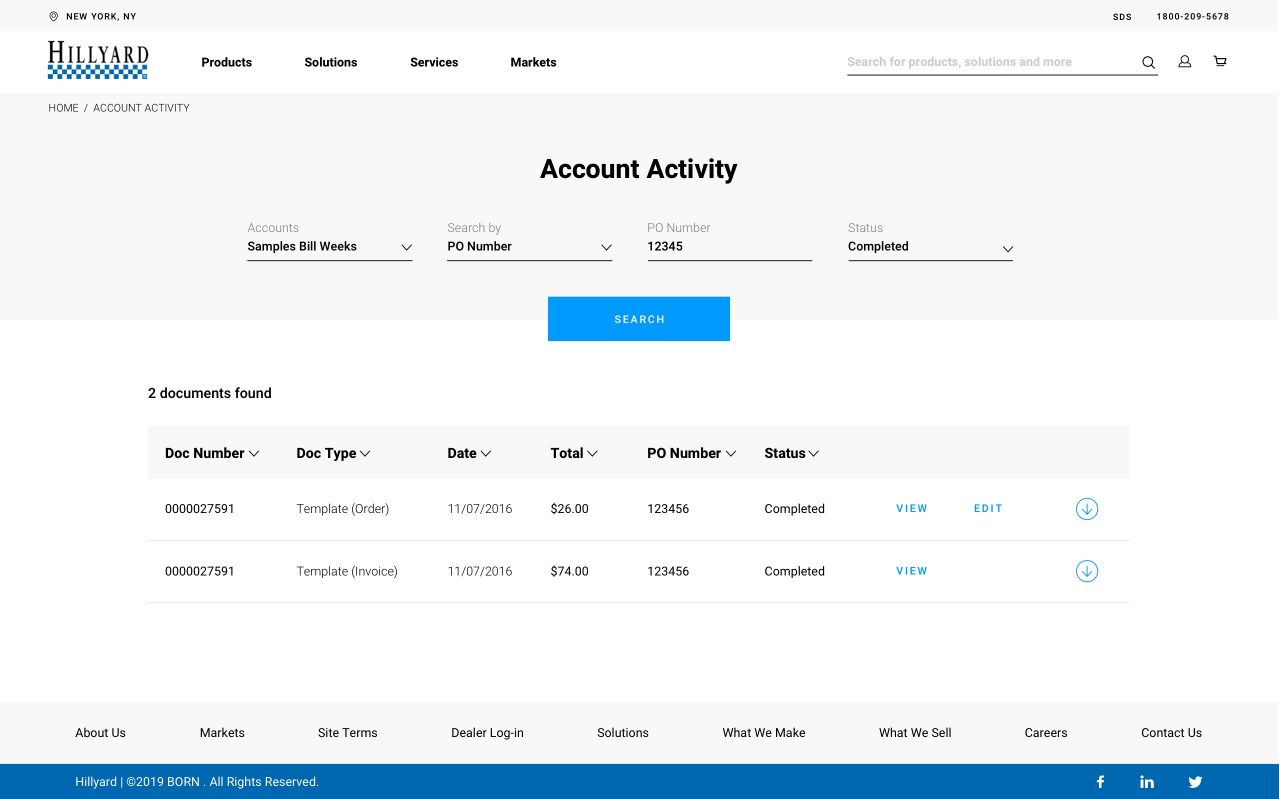Sort by PO Number column header
The width and height of the screenshot is (1280, 799).
(692, 453)
